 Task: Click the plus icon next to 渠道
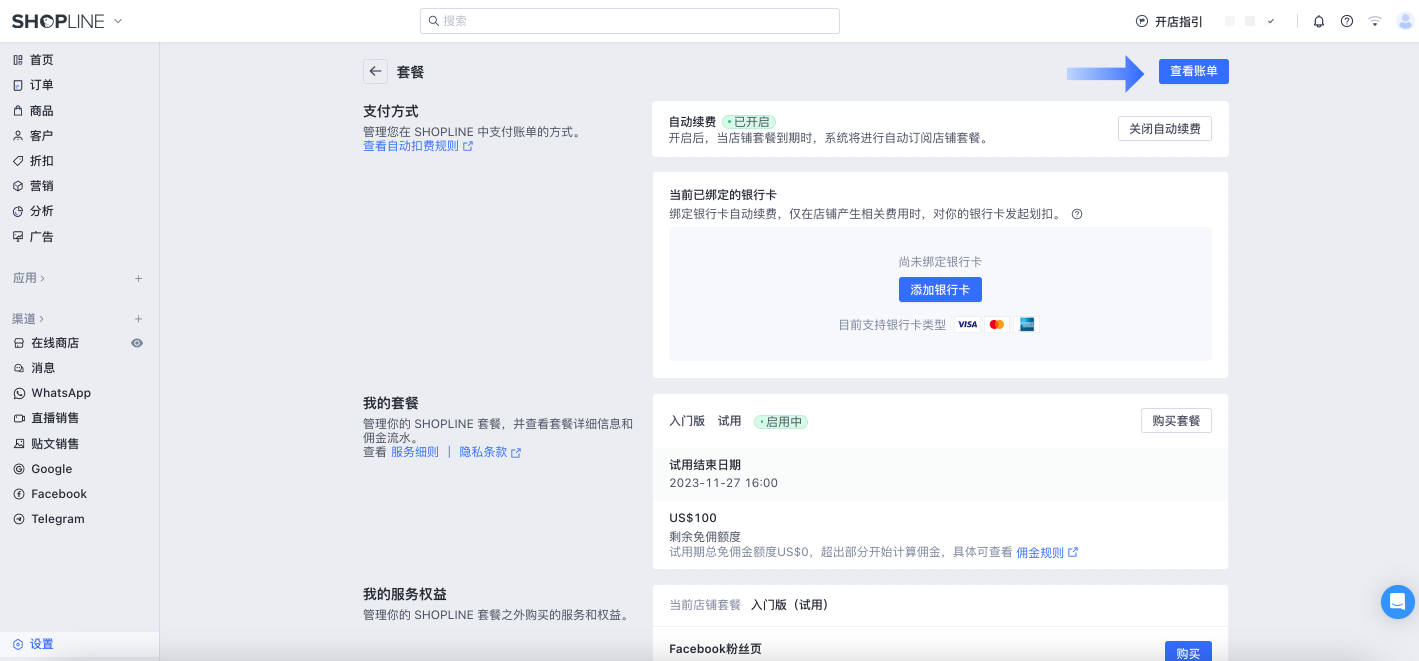point(139,319)
